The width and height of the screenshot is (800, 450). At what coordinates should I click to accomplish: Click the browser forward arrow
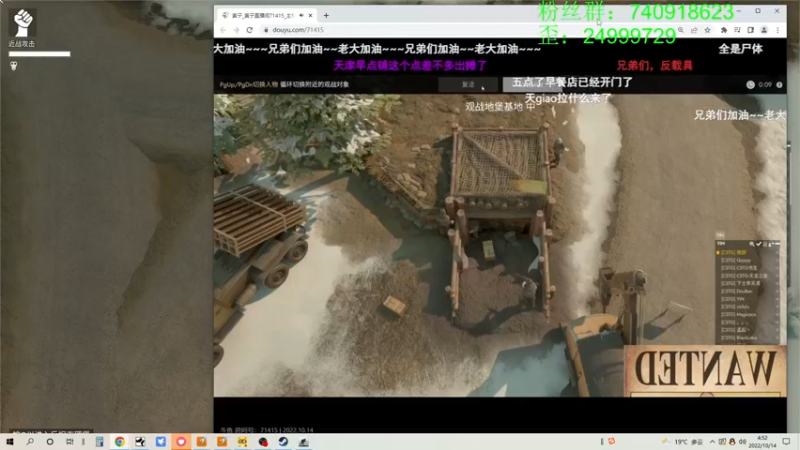pyautogui.click(x=236, y=30)
